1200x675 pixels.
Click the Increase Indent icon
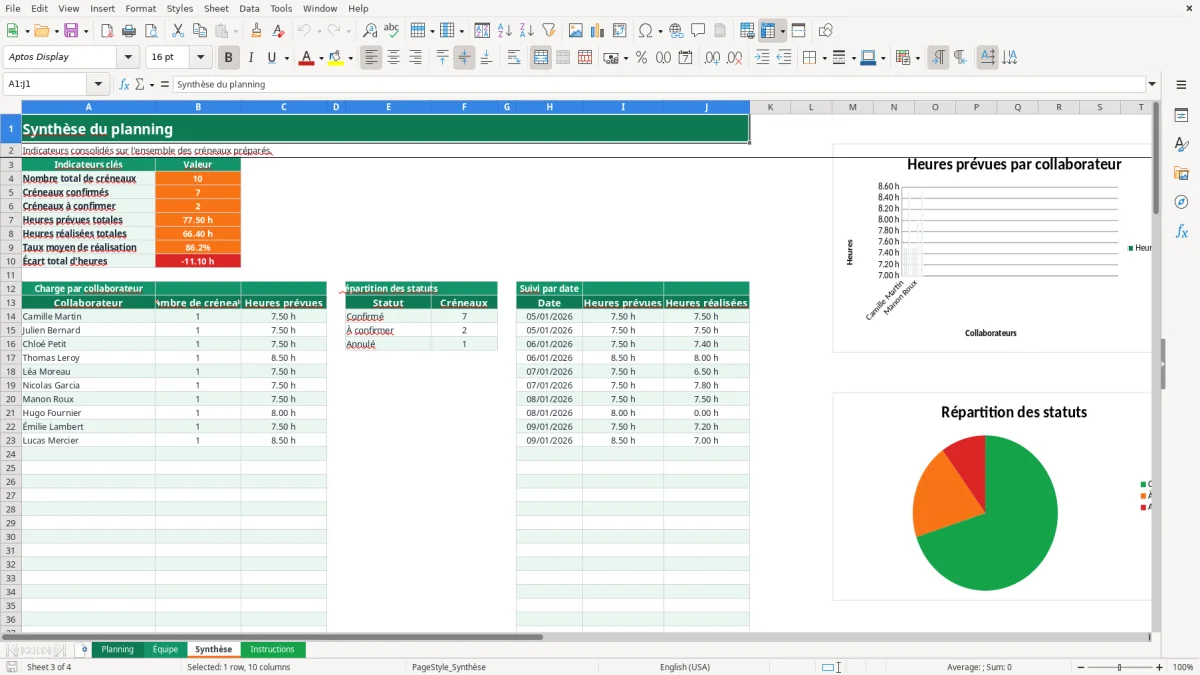(762, 58)
